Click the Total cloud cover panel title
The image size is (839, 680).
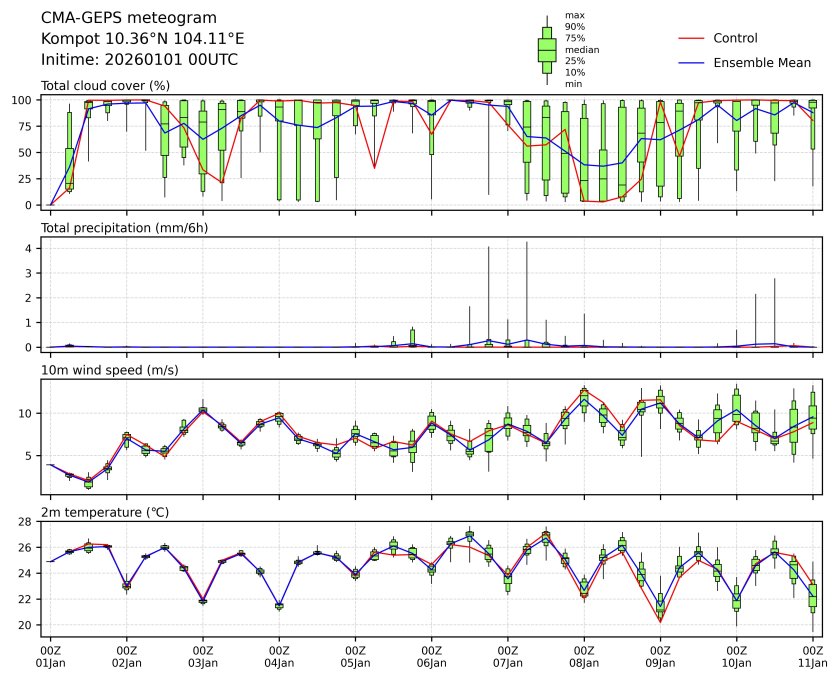(105, 86)
